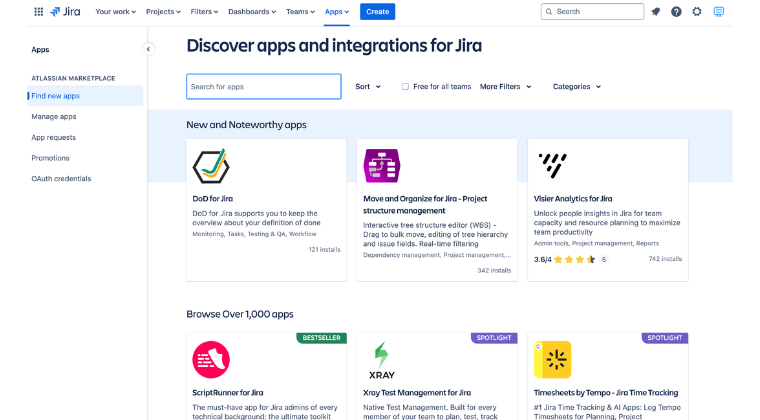760x420 pixels.
Task: Open the Projects menu
Action: coord(163,12)
